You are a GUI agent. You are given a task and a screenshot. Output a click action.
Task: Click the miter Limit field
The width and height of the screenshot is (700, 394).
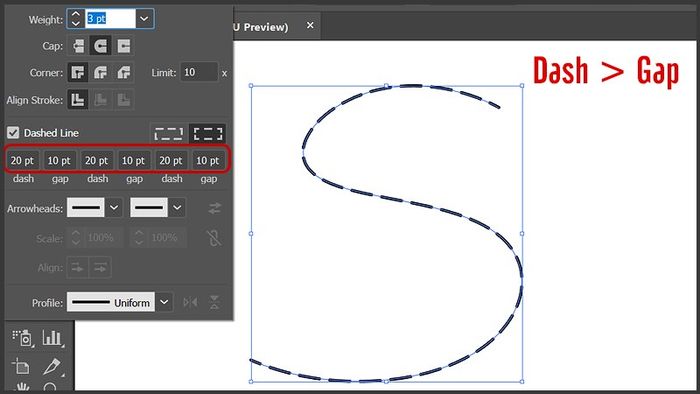199,72
